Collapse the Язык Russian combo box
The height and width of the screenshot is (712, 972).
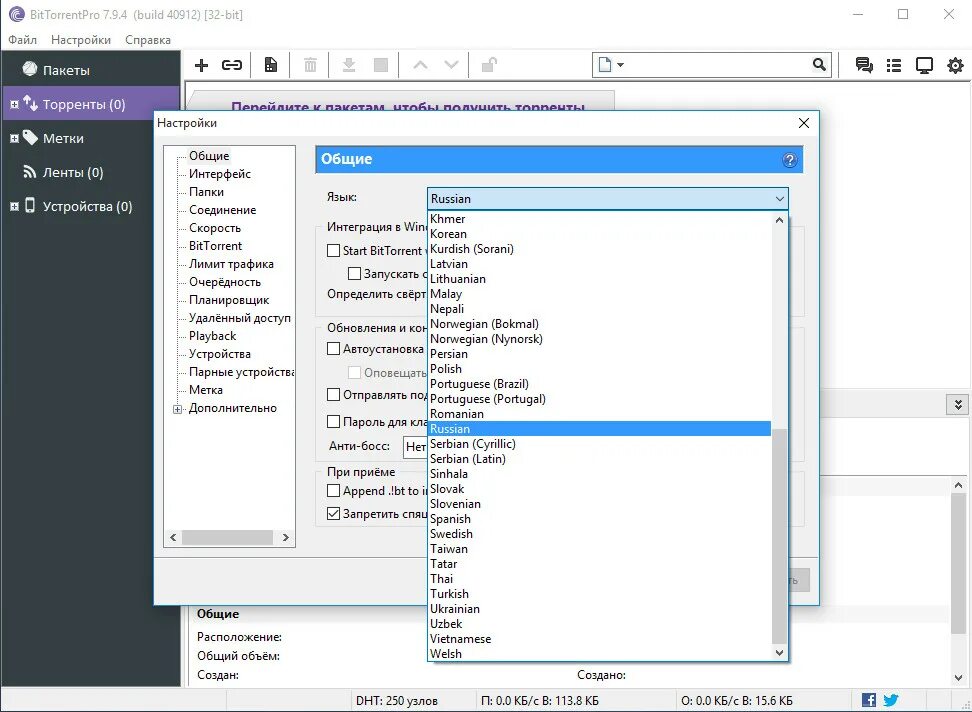click(608, 199)
